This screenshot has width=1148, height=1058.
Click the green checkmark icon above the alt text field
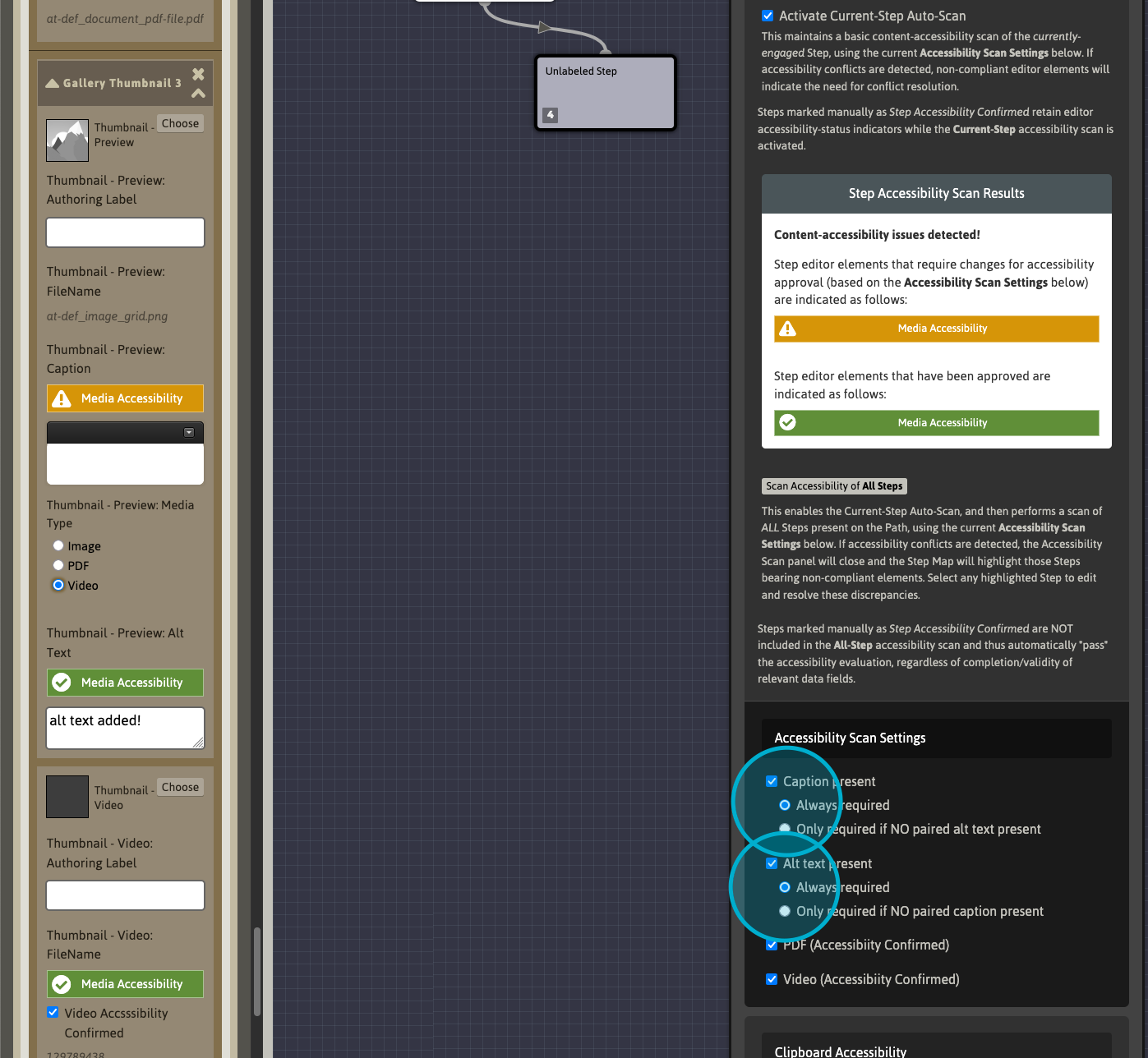(x=62, y=683)
